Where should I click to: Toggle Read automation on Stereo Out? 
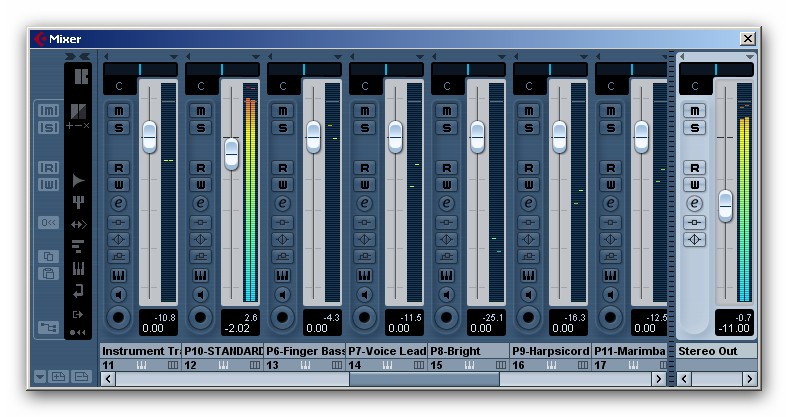tap(695, 168)
